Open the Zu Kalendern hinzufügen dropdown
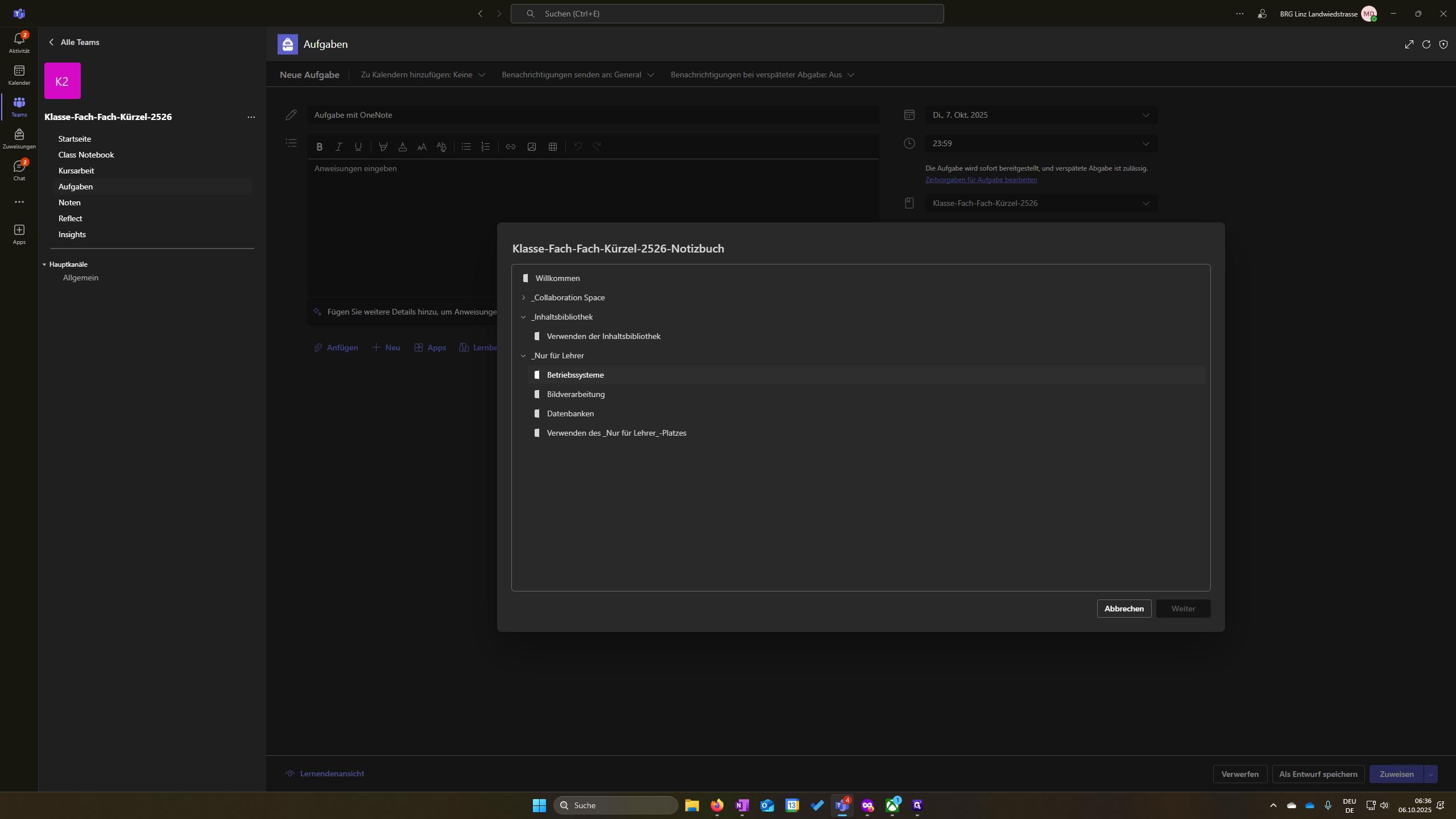1456x819 pixels. pos(423,75)
